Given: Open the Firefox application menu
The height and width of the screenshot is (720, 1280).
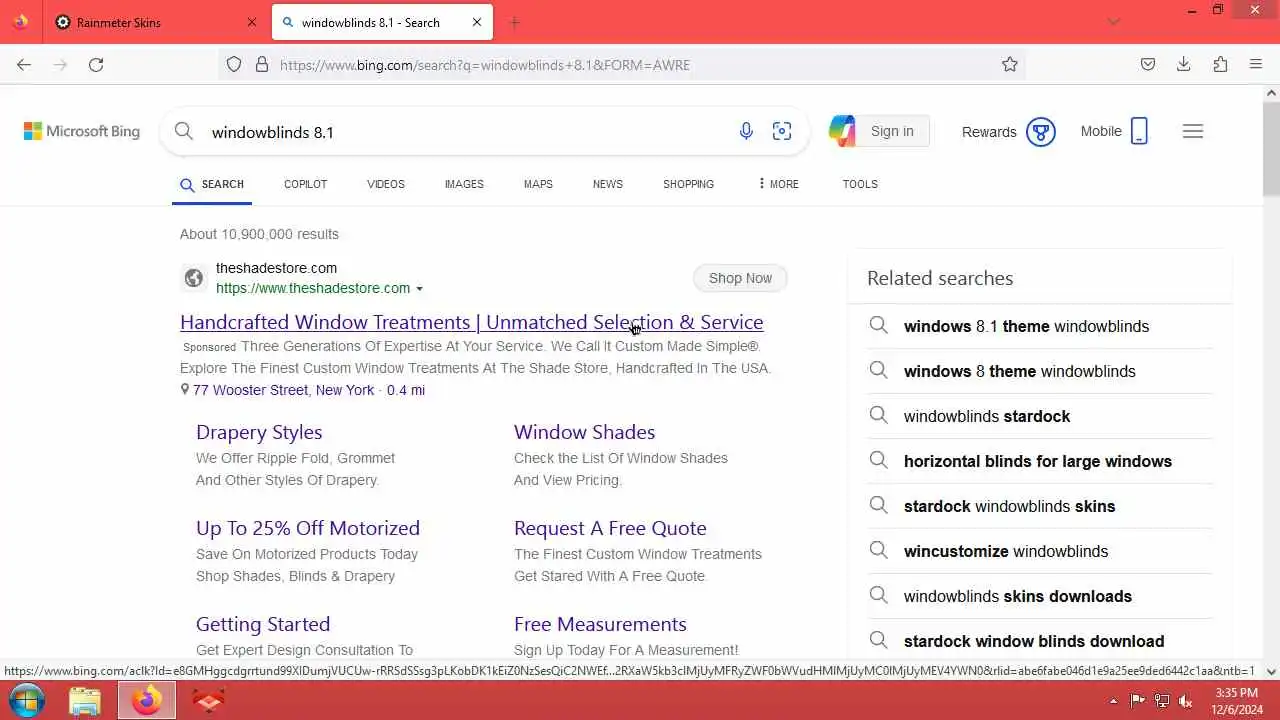Looking at the screenshot, I should [1256, 64].
